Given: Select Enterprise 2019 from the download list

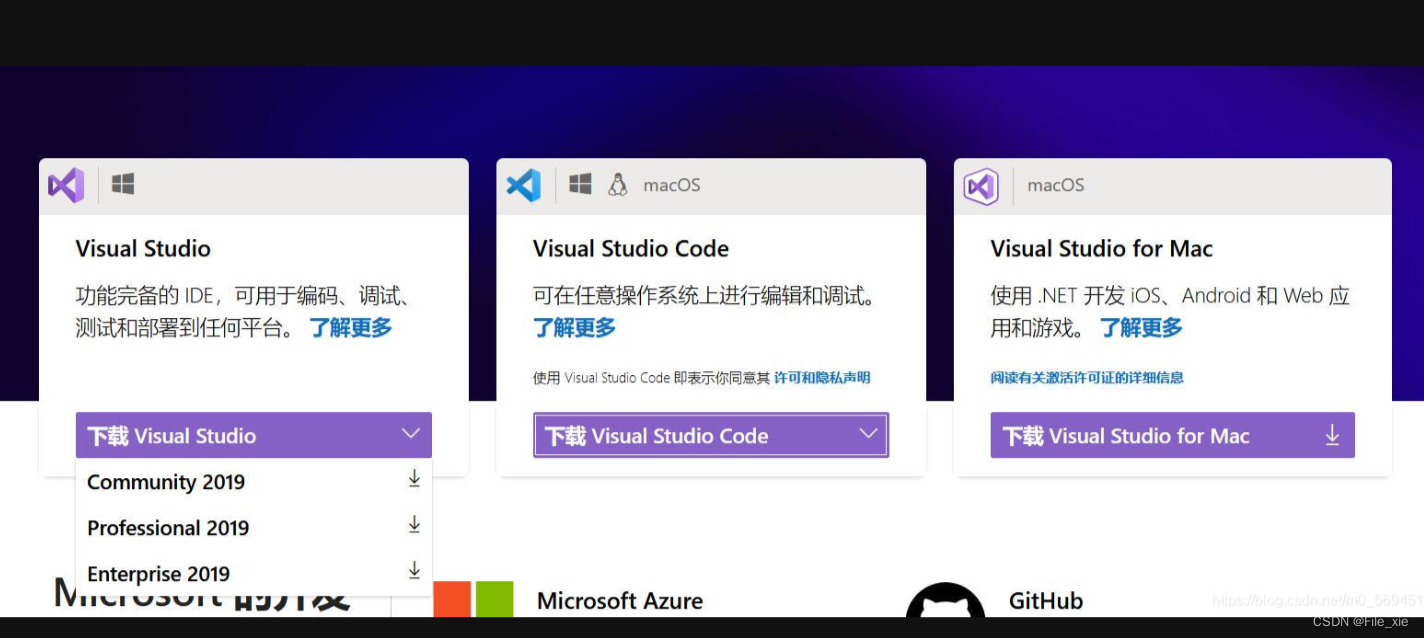Looking at the screenshot, I should pos(254,574).
